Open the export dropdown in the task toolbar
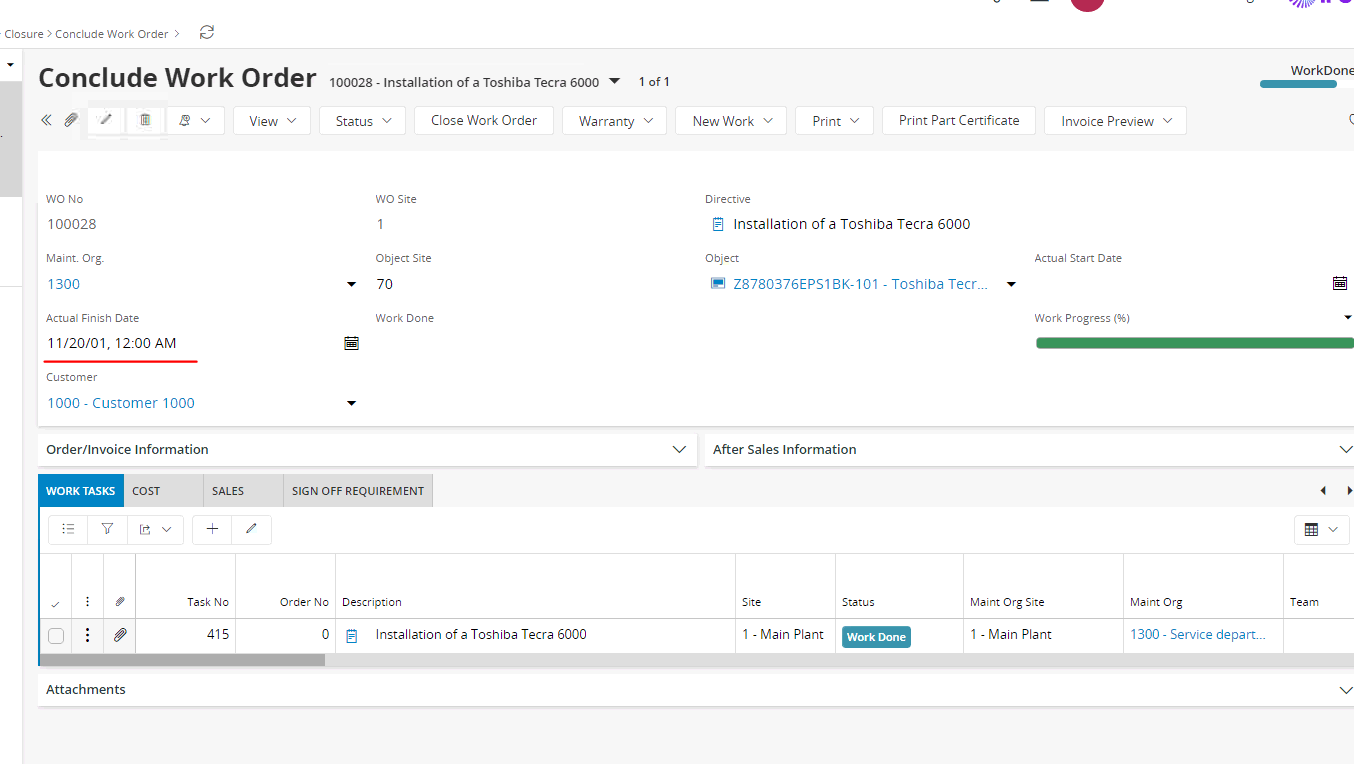 pyautogui.click(x=155, y=529)
